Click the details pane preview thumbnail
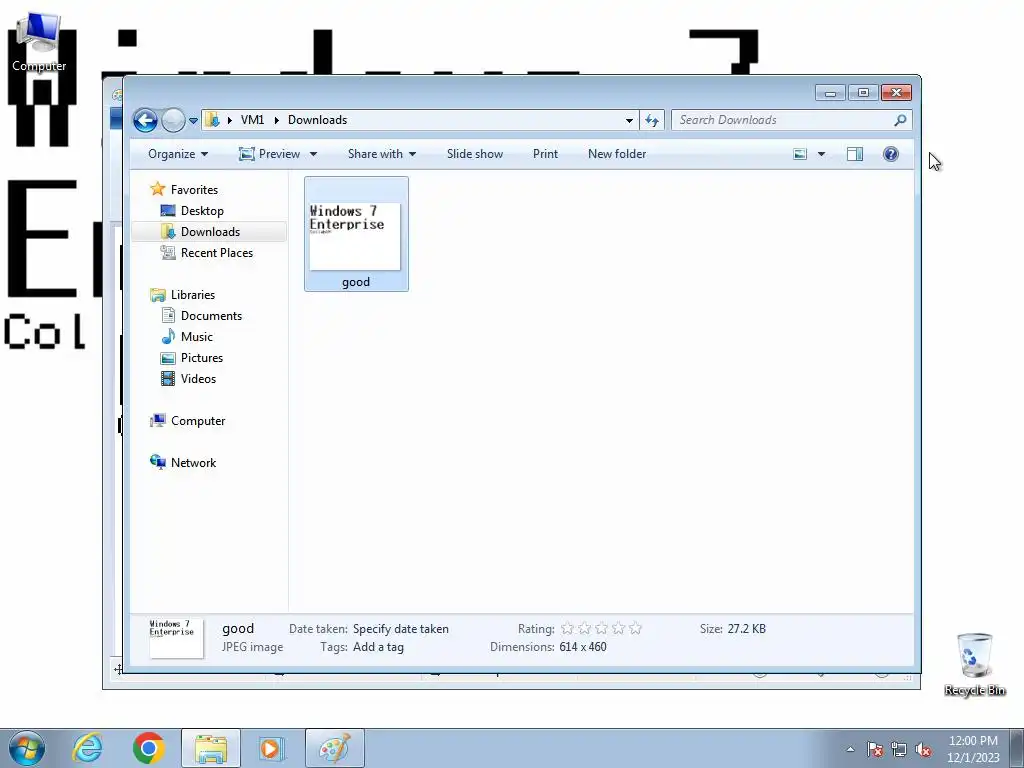The image size is (1024, 768). pyautogui.click(x=176, y=638)
